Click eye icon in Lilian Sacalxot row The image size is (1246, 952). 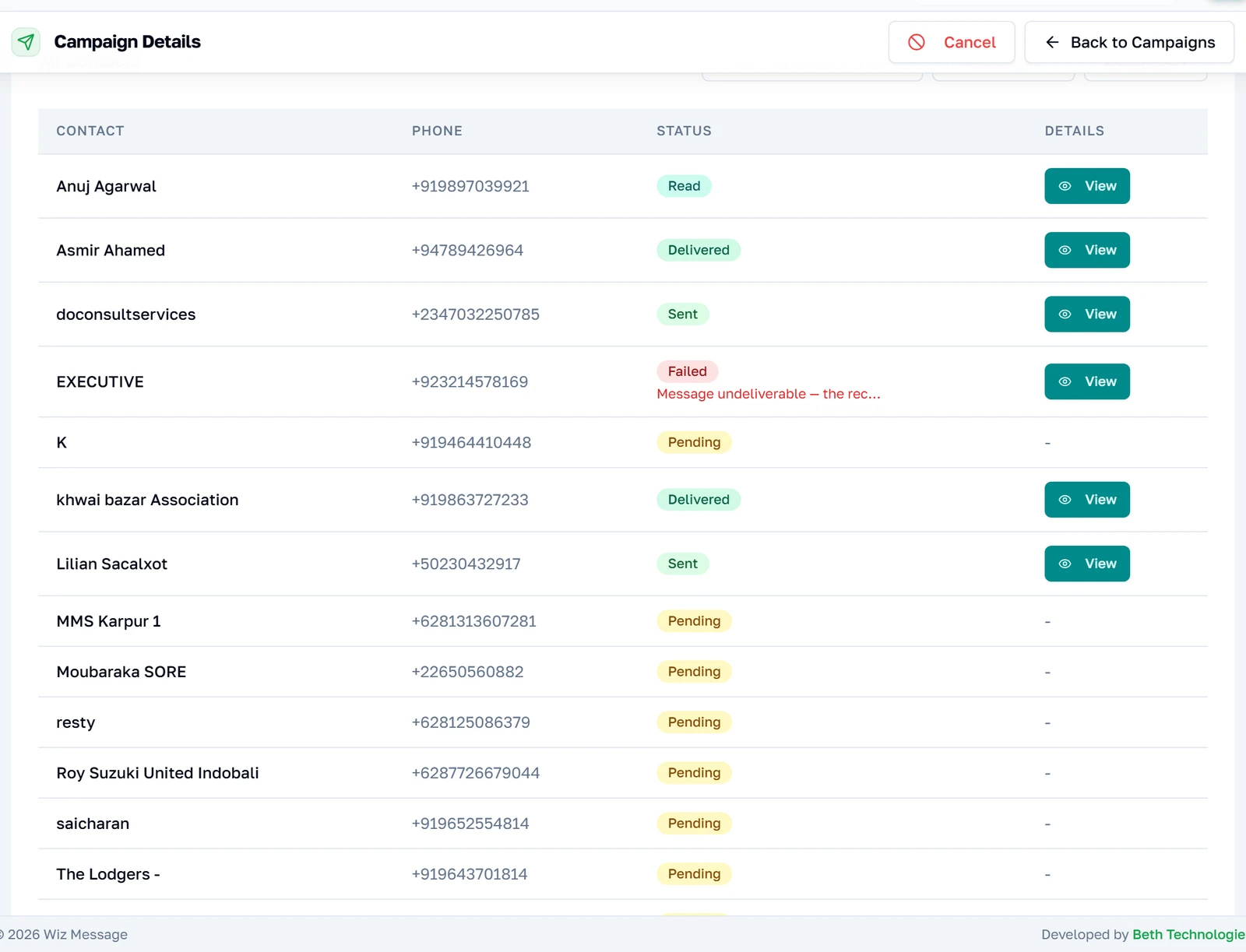click(1065, 564)
